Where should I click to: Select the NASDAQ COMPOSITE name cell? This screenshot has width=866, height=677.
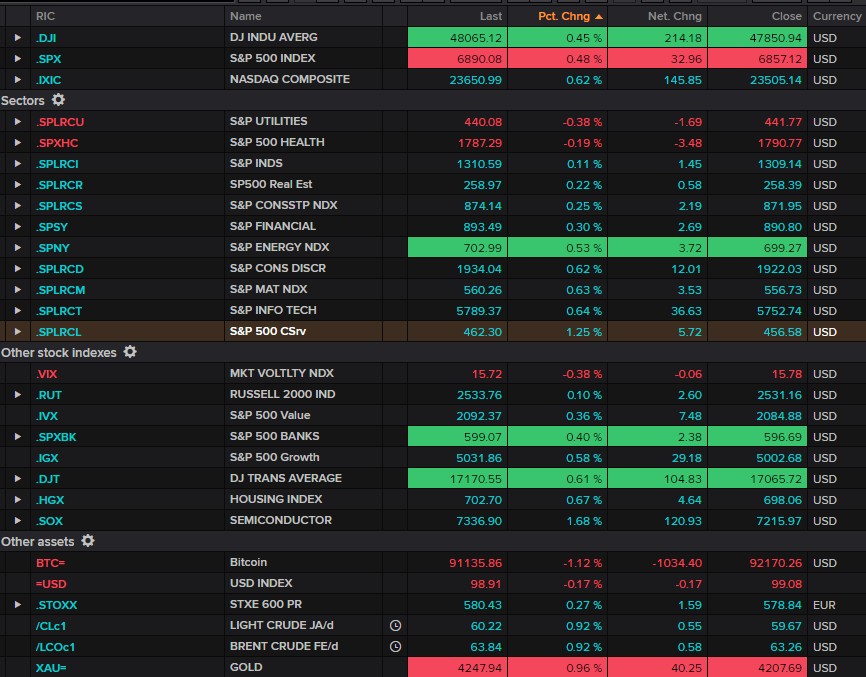coord(290,79)
